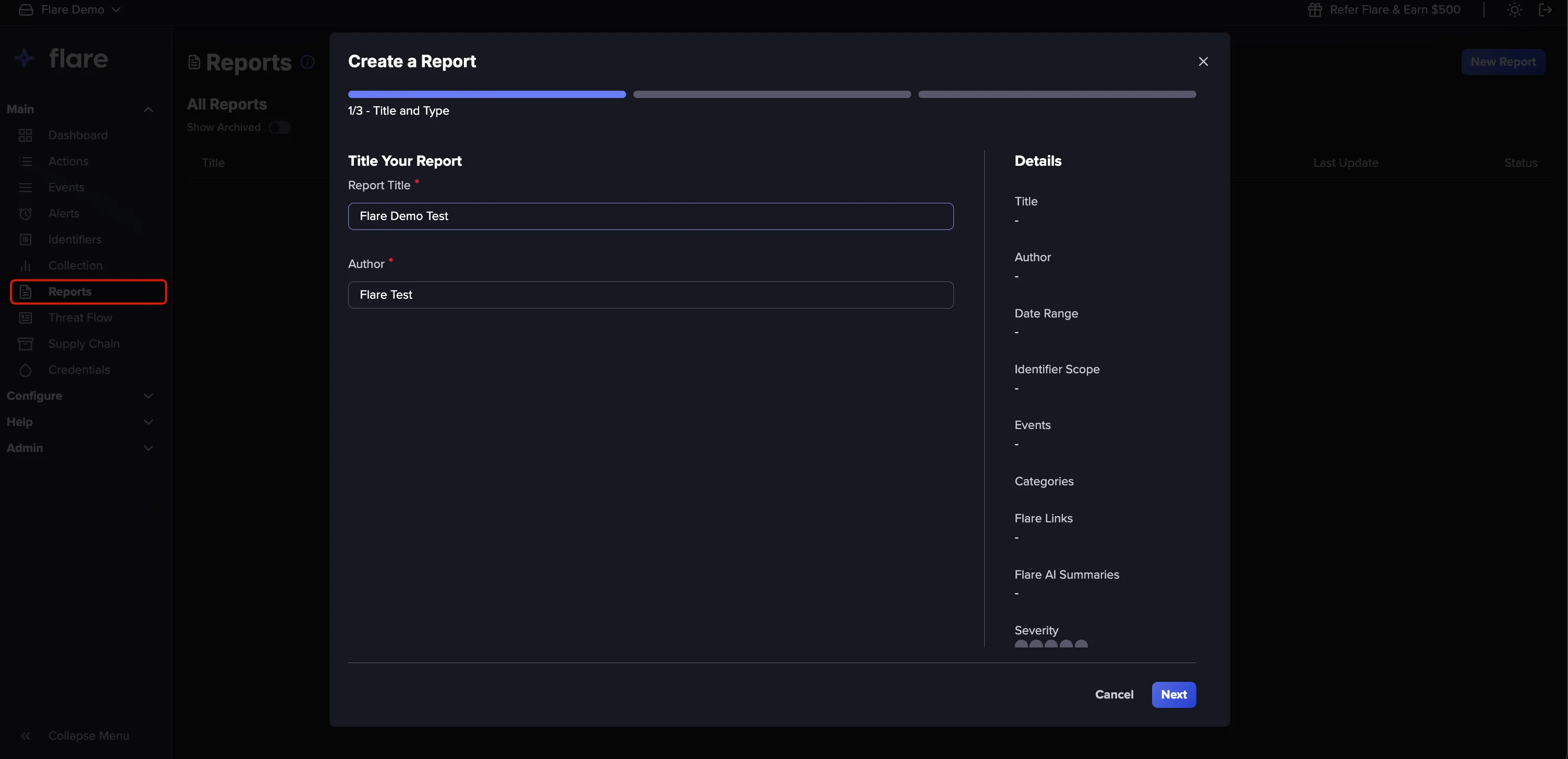Image resolution: width=1568 pixels, height=759 pixels.
Task: Toggle the Show Archived switch
Action: [280, 127]
